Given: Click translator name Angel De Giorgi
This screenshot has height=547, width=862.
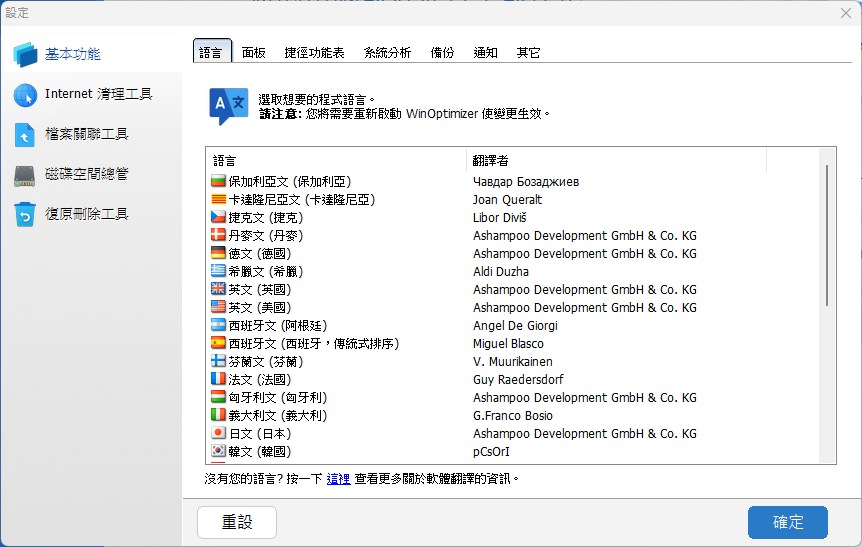Looking at the screenshot, I should pyautogui.click(x=515, y=325).
